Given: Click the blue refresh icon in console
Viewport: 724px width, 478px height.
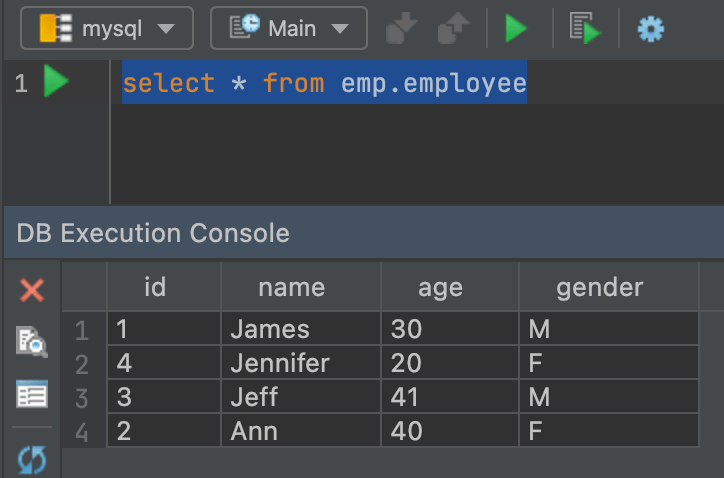Looking at the screenshot, I should pyautogui.click(x=32, y=460).
